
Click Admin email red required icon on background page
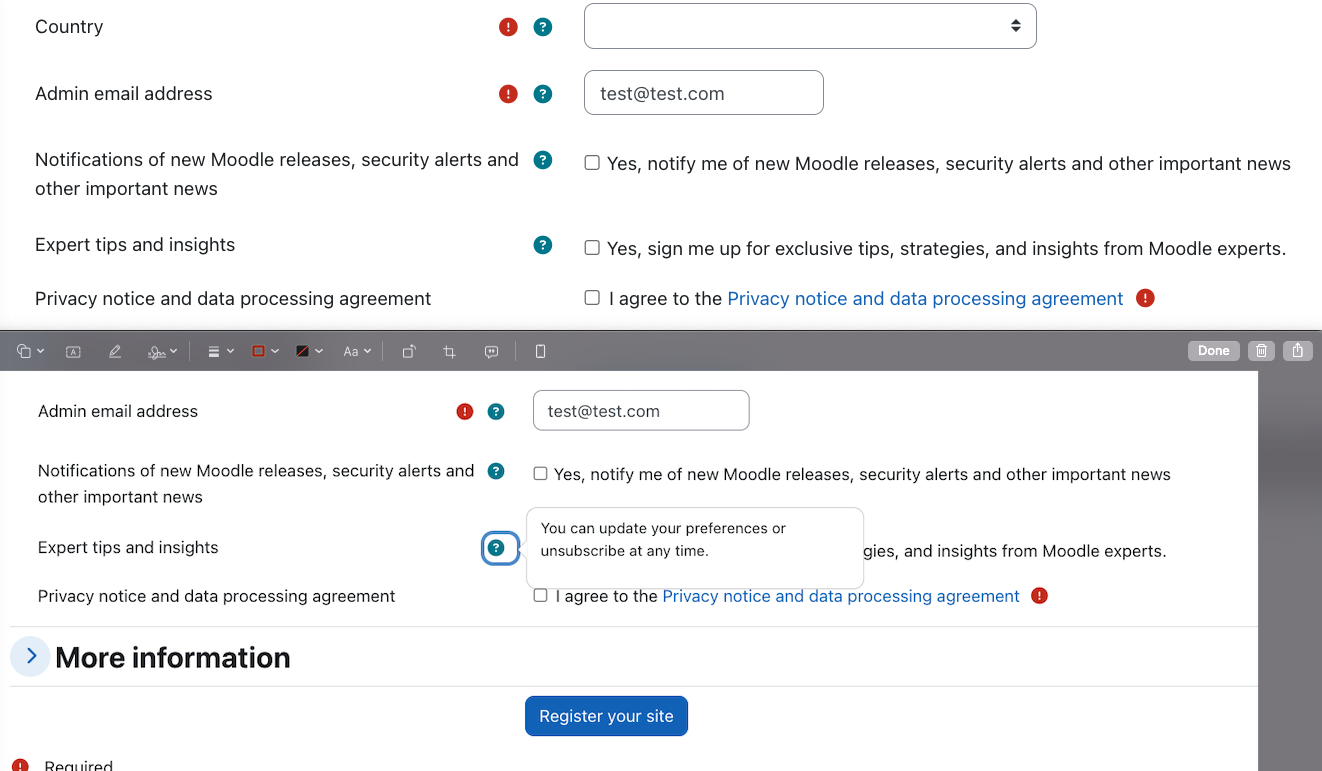[x=508, y=94]
